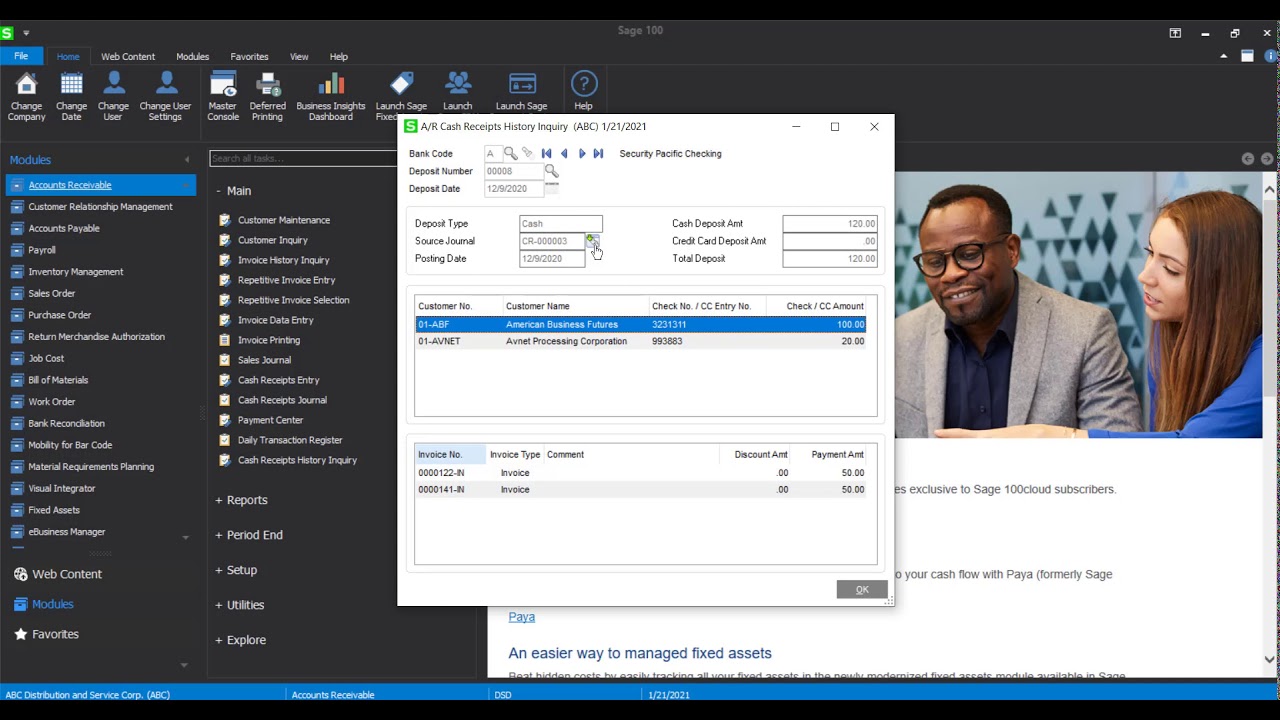This screenshot has width=1280, height=720.
Task: Open the Help ribbon tab
Action: (339, 57)
